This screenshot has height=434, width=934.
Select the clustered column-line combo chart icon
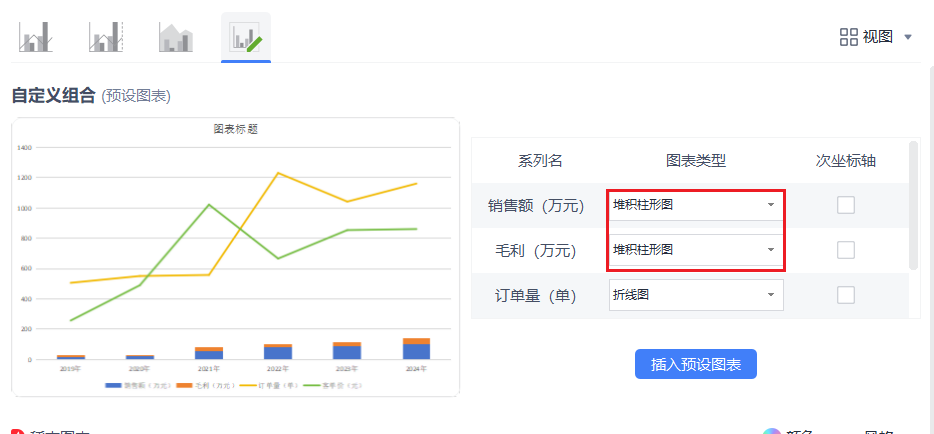(x=35, y=38)
